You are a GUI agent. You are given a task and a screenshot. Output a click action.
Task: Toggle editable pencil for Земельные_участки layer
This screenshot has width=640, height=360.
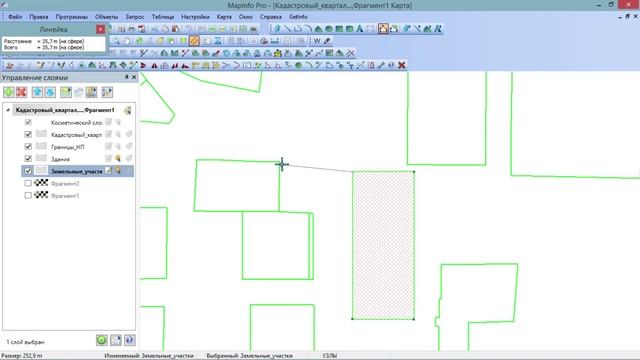click(x=109, y=171)
